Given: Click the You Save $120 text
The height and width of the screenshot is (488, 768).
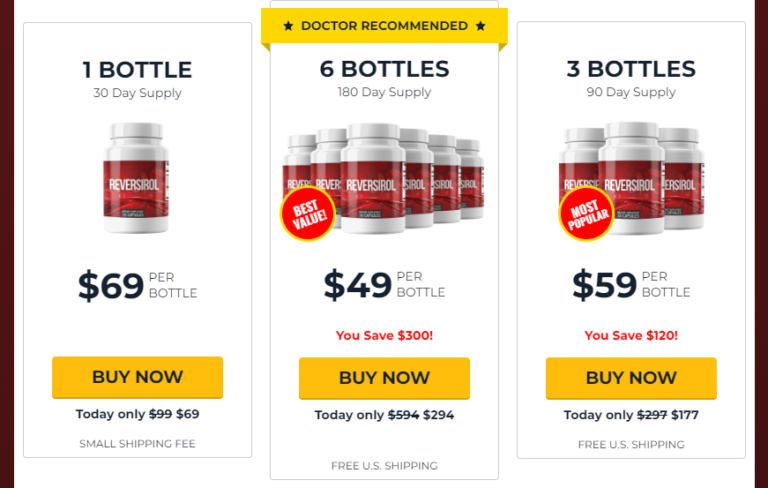Looking at the screenshot, I should pyautogui.click(x=631, y=336).
